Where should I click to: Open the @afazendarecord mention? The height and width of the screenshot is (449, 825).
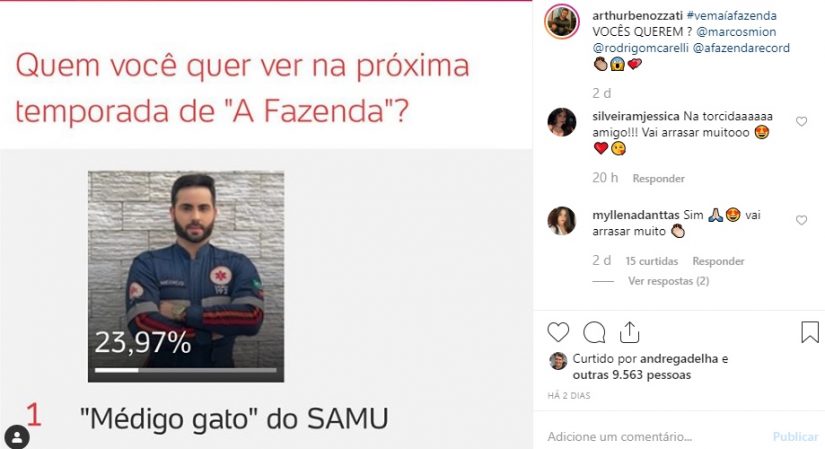[x=741, y=48]
